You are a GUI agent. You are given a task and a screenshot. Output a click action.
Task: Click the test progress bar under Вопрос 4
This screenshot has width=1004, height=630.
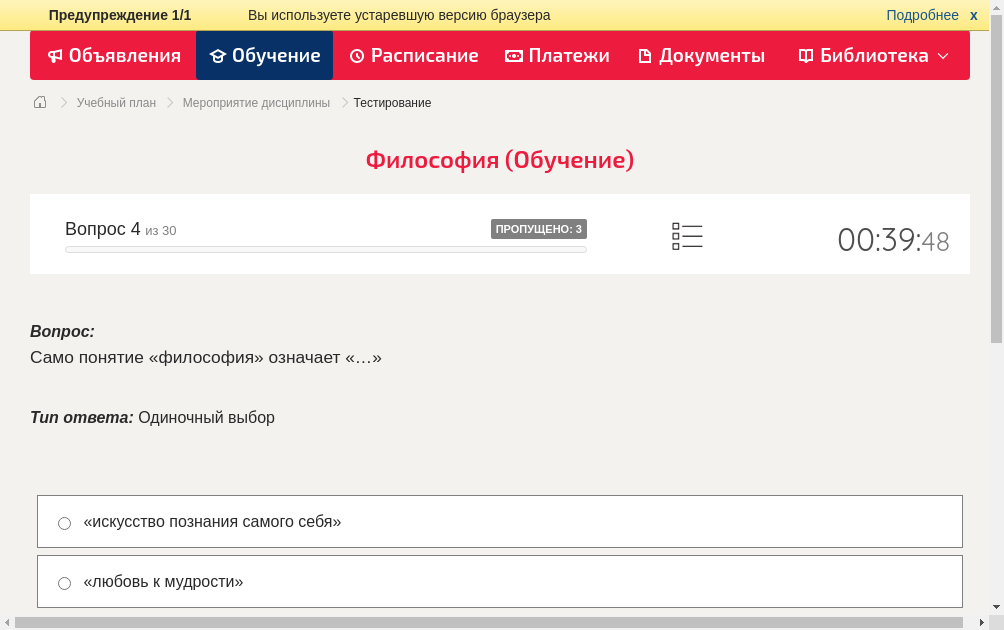(x=325, y=249)
